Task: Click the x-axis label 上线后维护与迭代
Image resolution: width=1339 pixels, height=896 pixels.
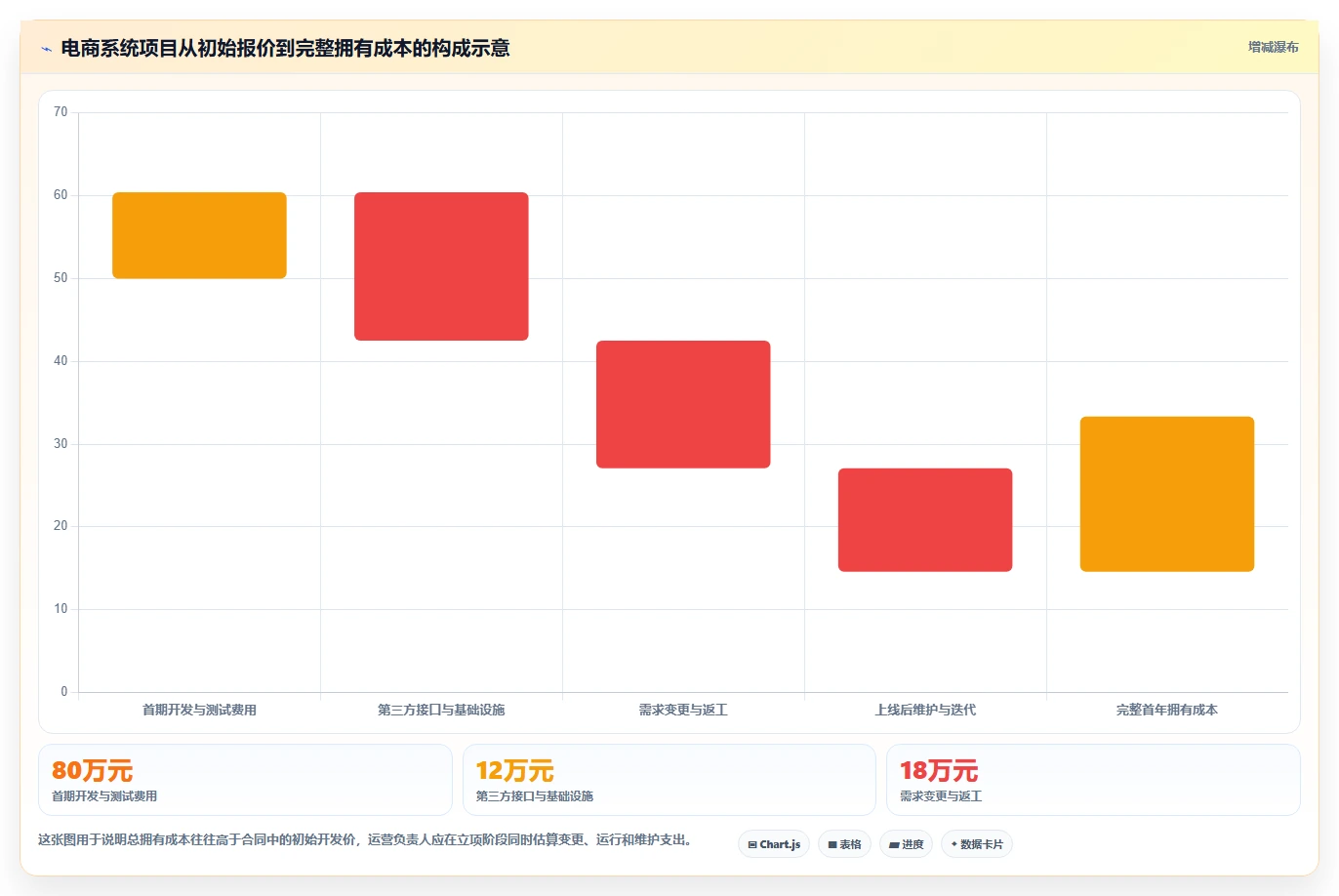Action: pos(925,710)
